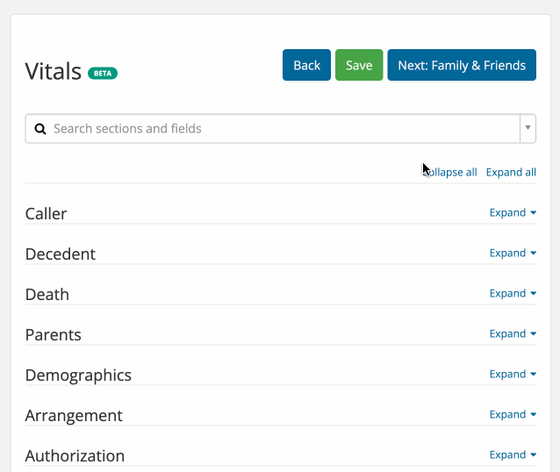
Task: Select the Authorization section heading
Action: click(75, 456)
